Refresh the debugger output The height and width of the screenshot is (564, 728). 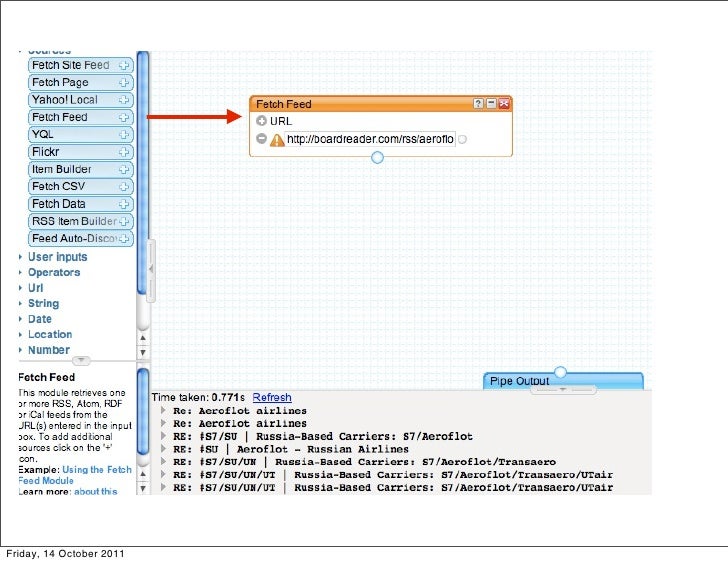[x=272, y=397]
